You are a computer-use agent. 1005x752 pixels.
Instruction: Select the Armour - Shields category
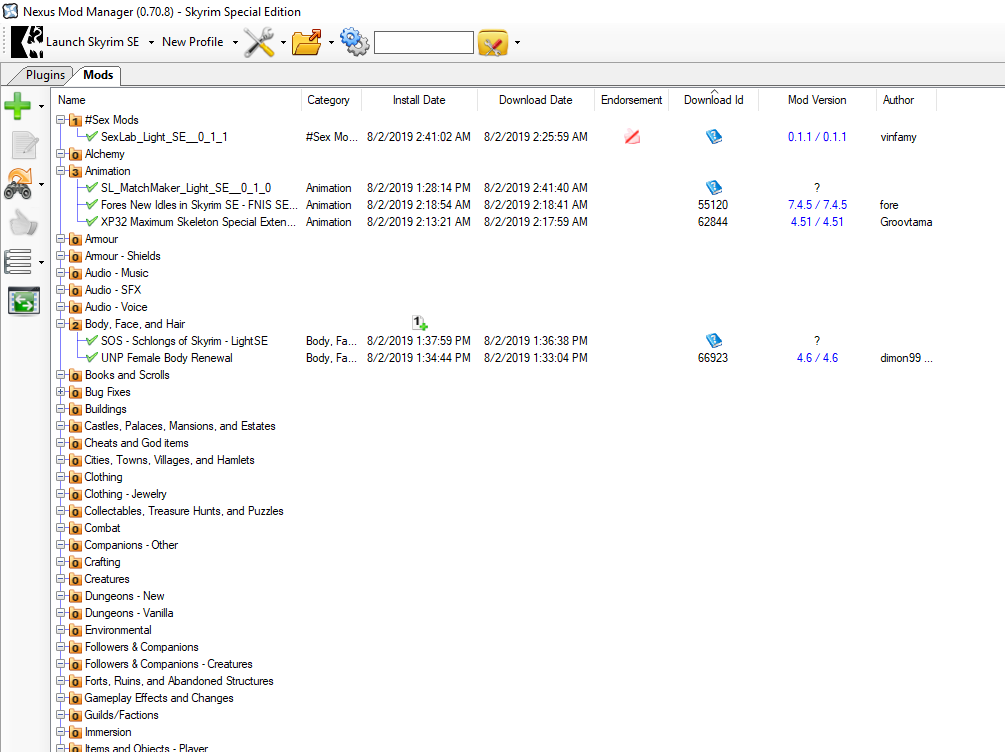click(x=122, y=256)
